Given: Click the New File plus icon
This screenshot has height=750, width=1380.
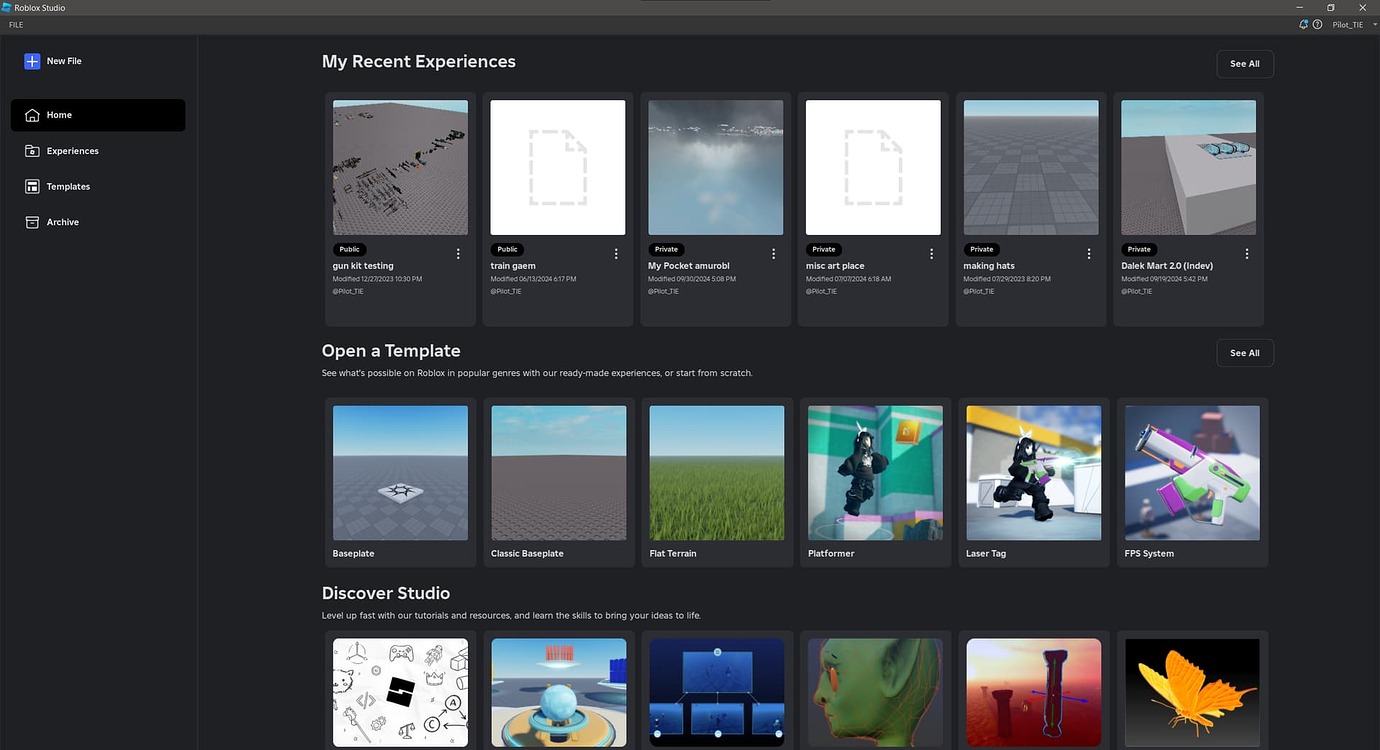Looking at the screenshot, I should (31, 61).
